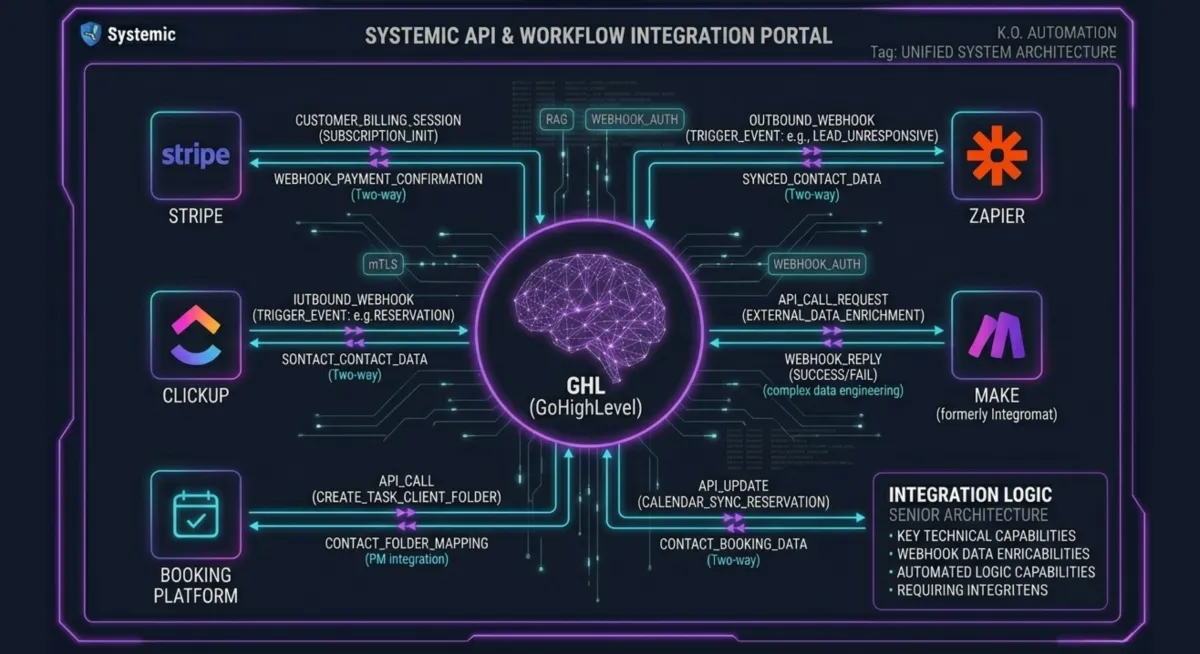Click SENIOR ARCHITECTURE subtitle

pyautogui.click(x=968, y=515)
